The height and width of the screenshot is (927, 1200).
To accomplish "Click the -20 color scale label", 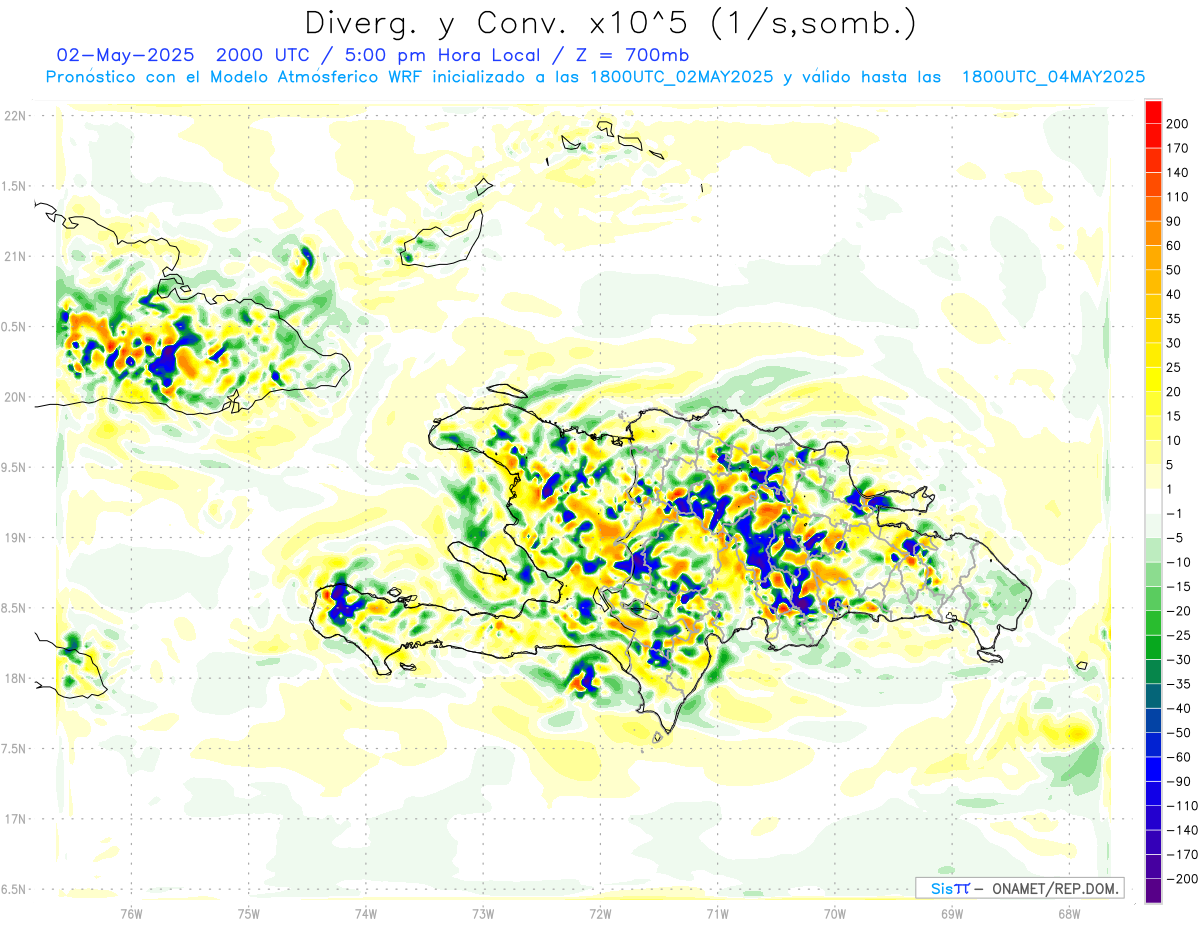I will 1178,611.
